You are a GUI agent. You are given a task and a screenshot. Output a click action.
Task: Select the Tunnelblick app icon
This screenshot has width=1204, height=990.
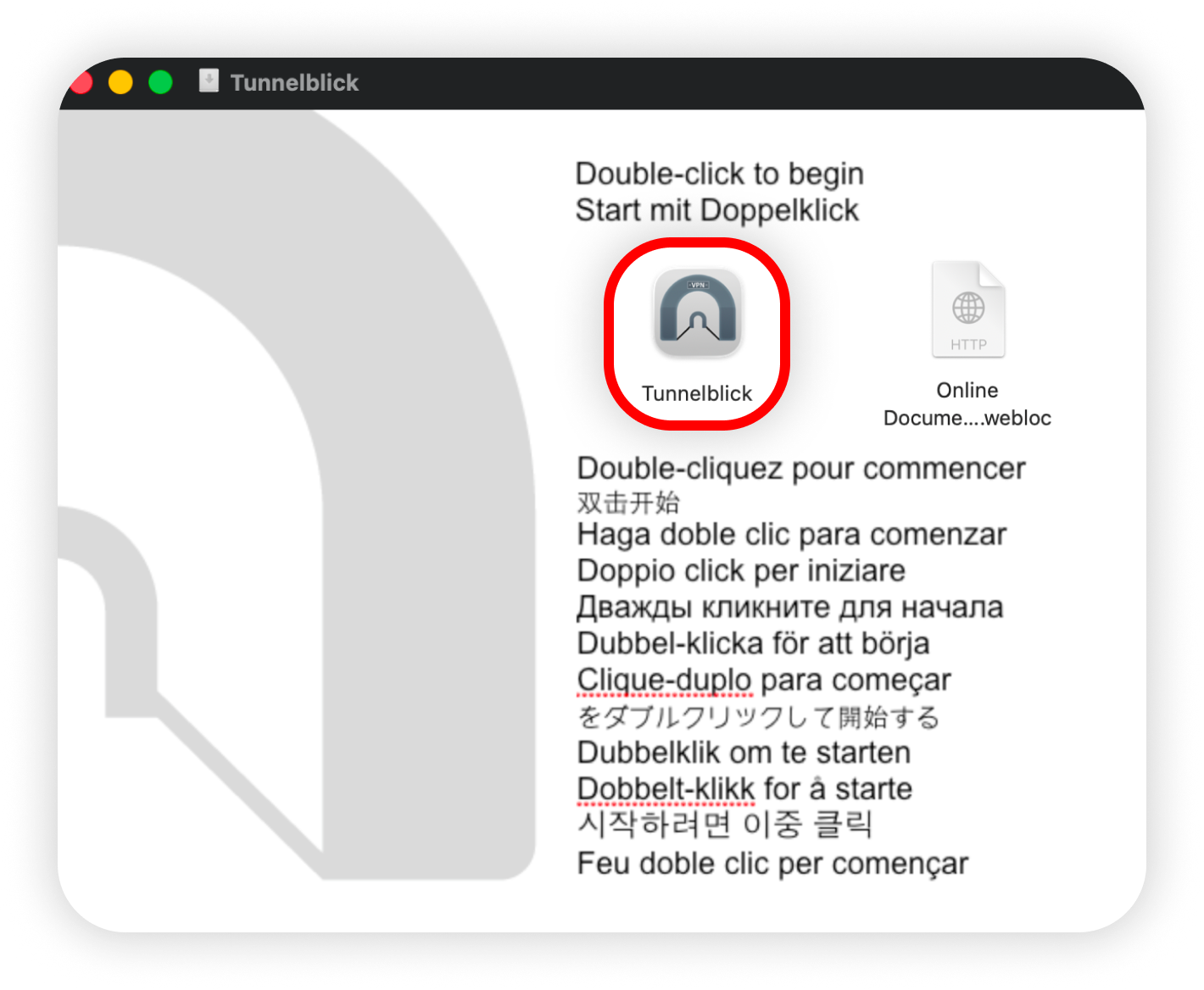pyautogui.click(x=697, y=314)
